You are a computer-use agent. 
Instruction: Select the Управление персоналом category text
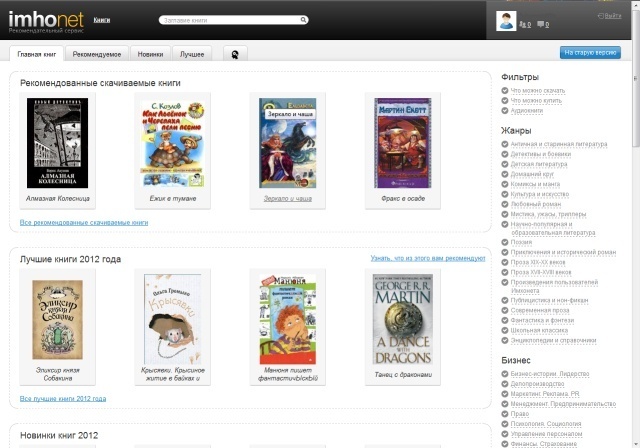tap(547, 434)
